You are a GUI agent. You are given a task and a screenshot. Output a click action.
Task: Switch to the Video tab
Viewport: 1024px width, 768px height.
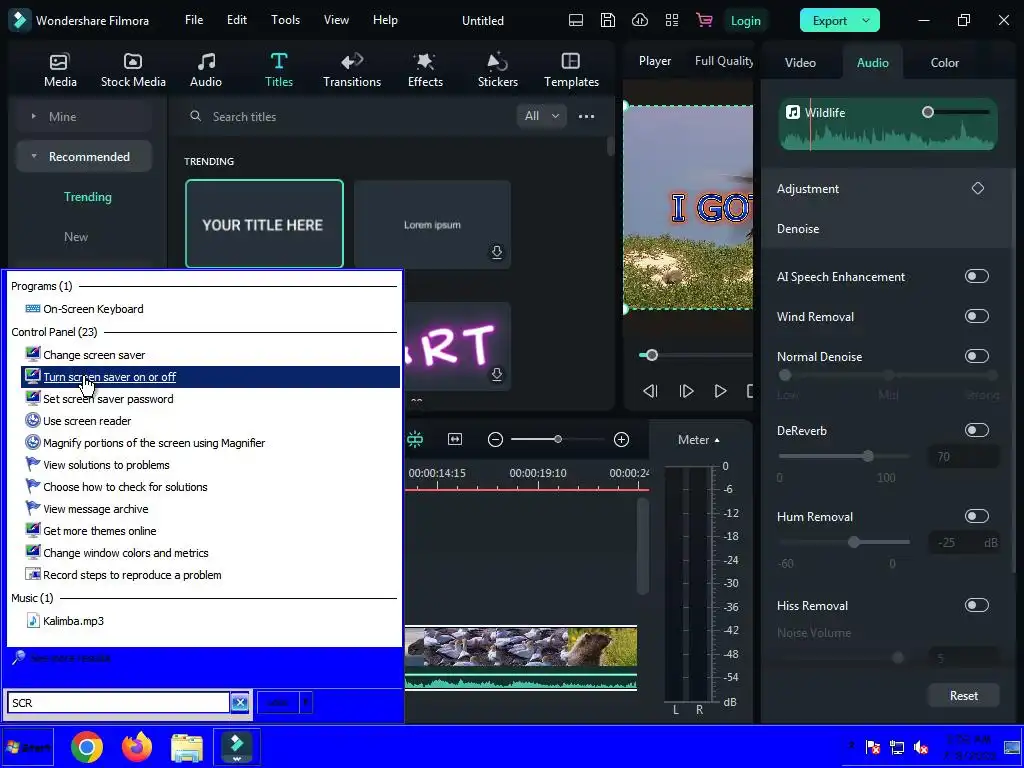(800, 63)
